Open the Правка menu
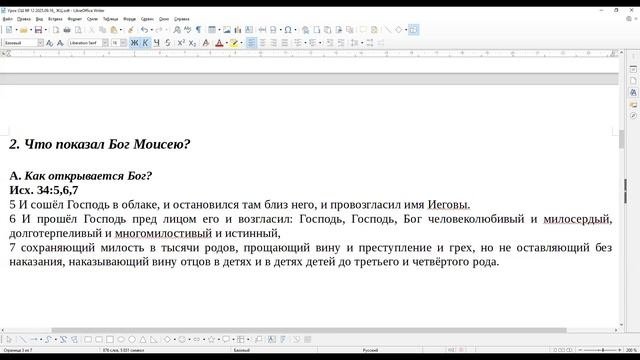 click(x=24, y=19)
